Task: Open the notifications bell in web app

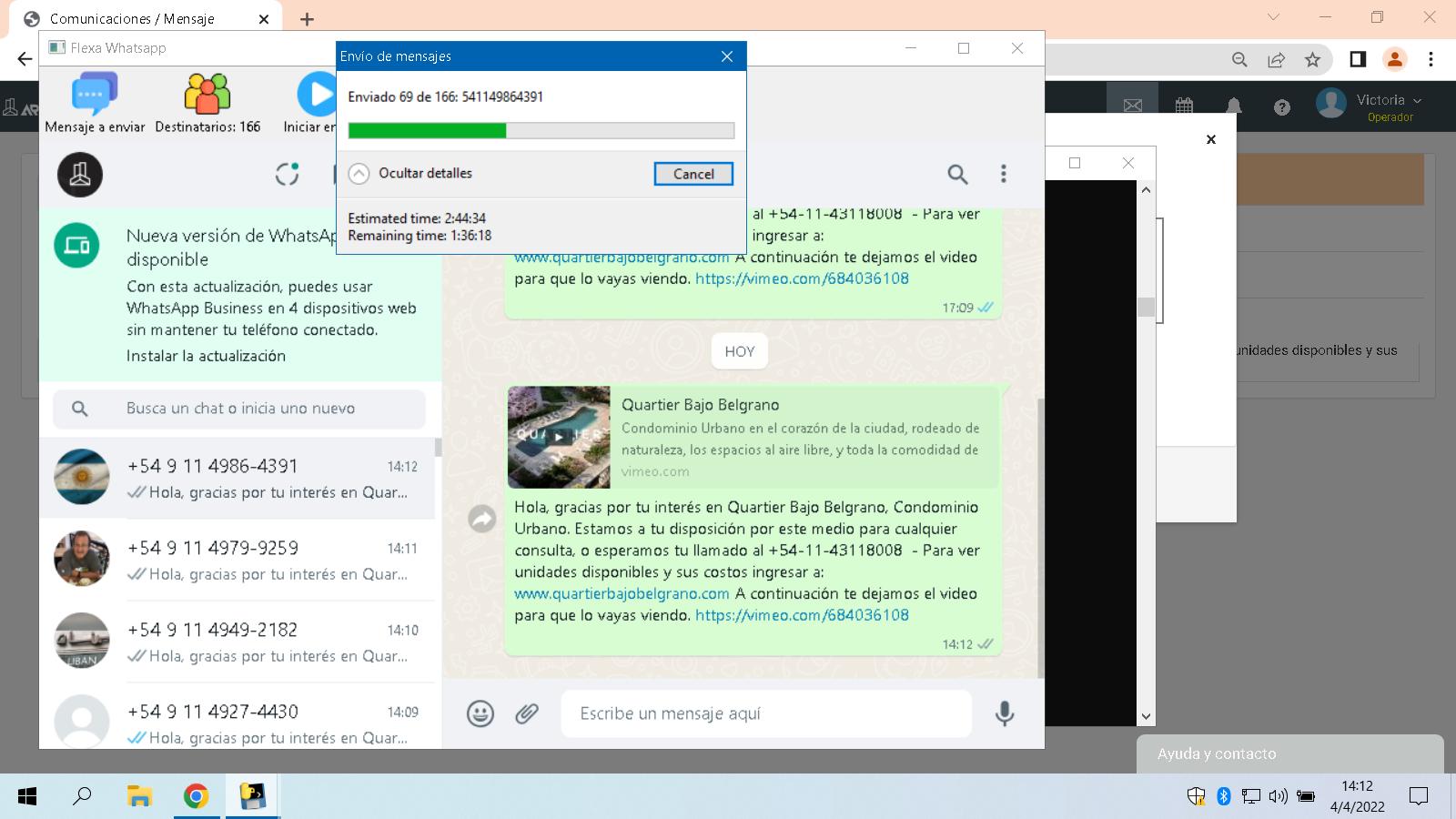Action: 1233,106
